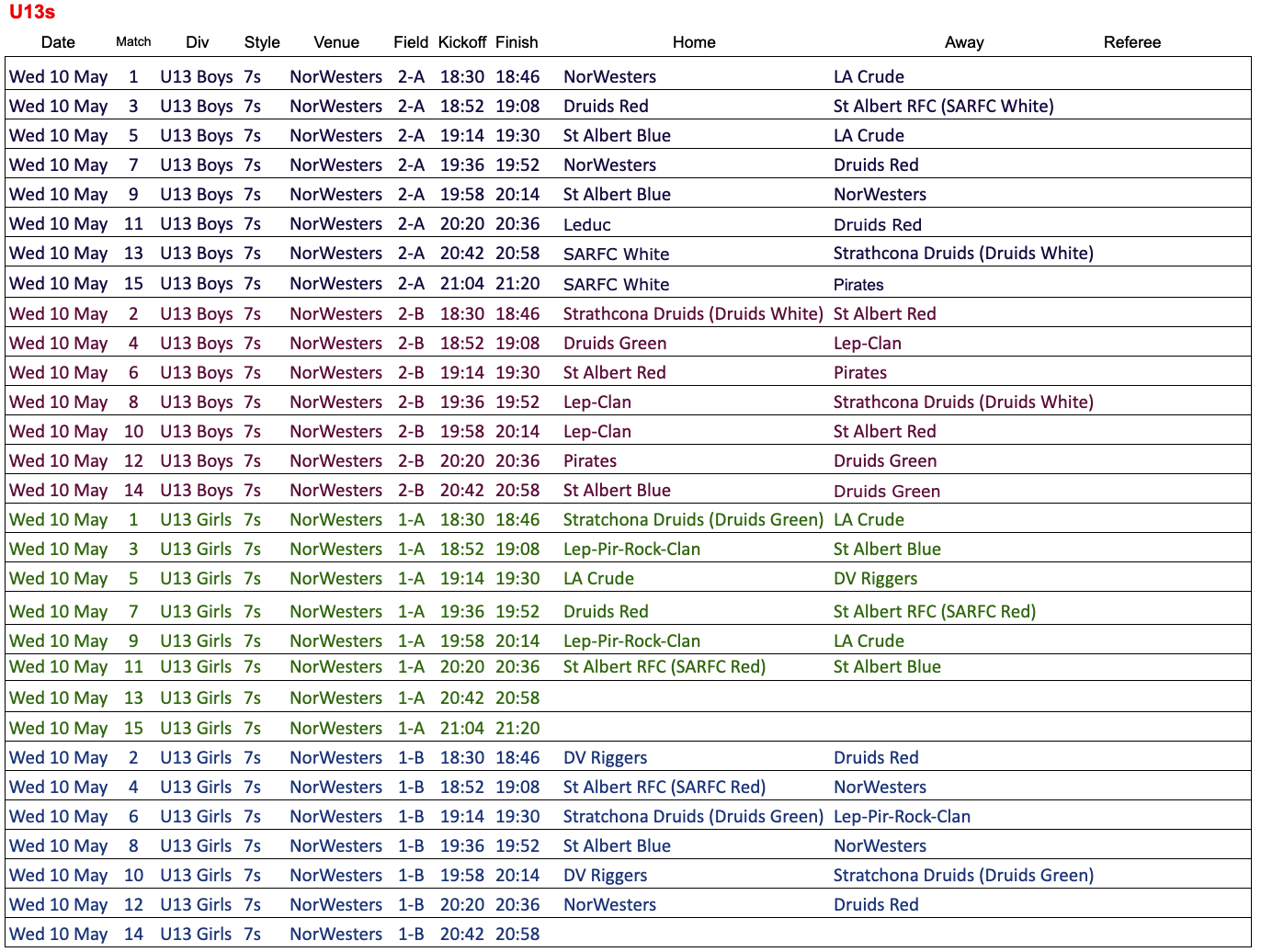Viewport: 1261px width, 952px height.
Task: Select U13 Boys cell in Boys match 3 row
Action: click(x=197, y=107)
